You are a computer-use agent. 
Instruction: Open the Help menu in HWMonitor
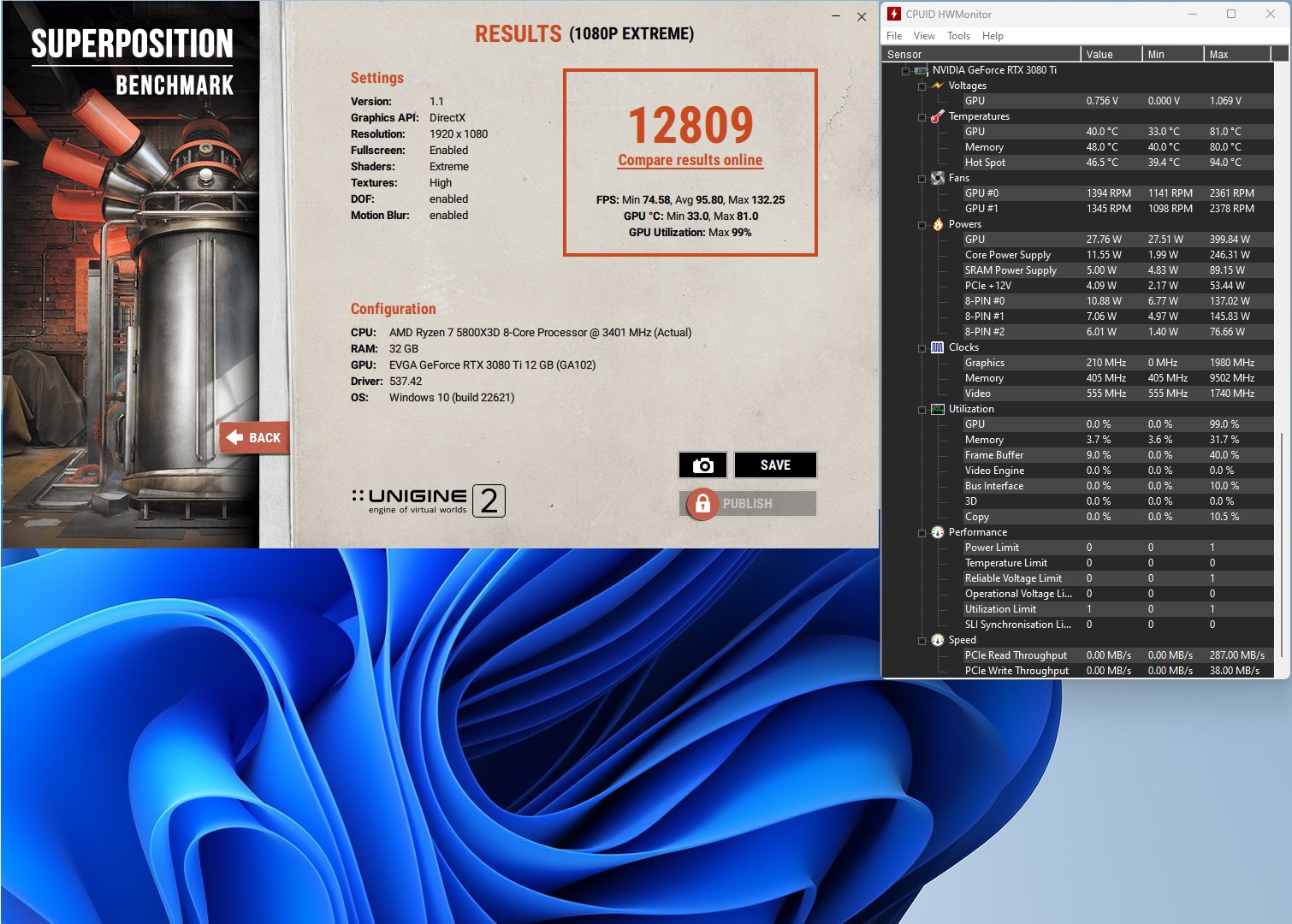click(993, 36)
